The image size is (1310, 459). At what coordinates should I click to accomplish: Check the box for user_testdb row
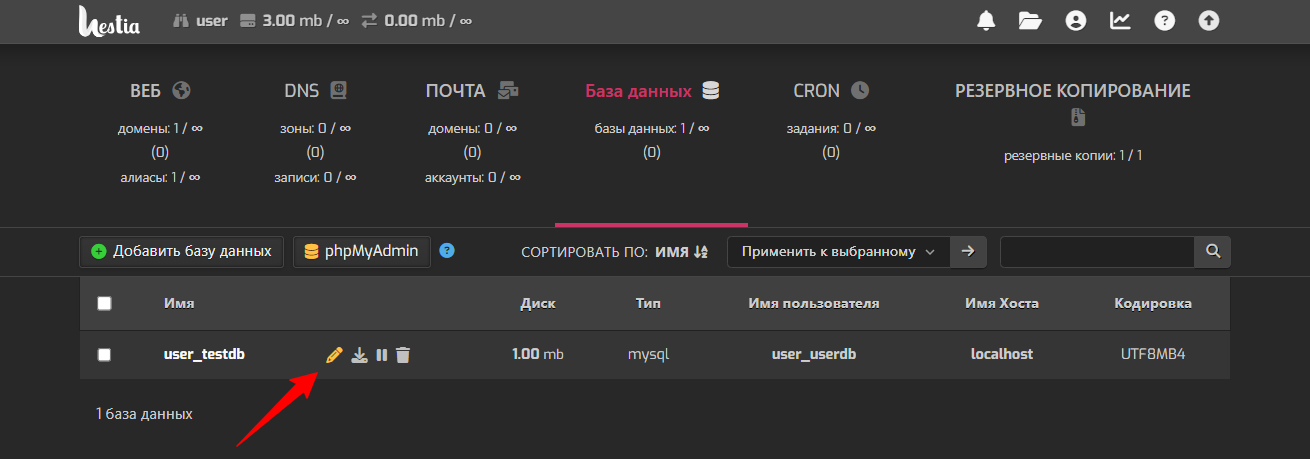(104, 354)
